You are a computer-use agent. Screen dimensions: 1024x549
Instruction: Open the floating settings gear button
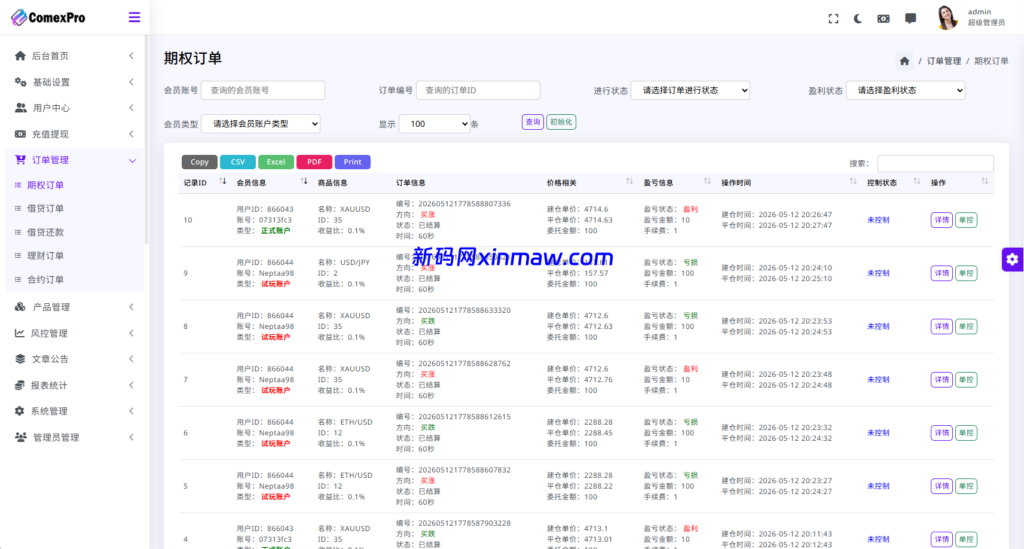point(1012,259)
